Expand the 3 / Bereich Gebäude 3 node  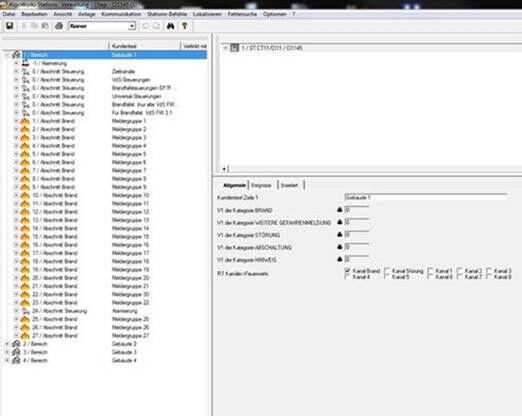(7, 352)
